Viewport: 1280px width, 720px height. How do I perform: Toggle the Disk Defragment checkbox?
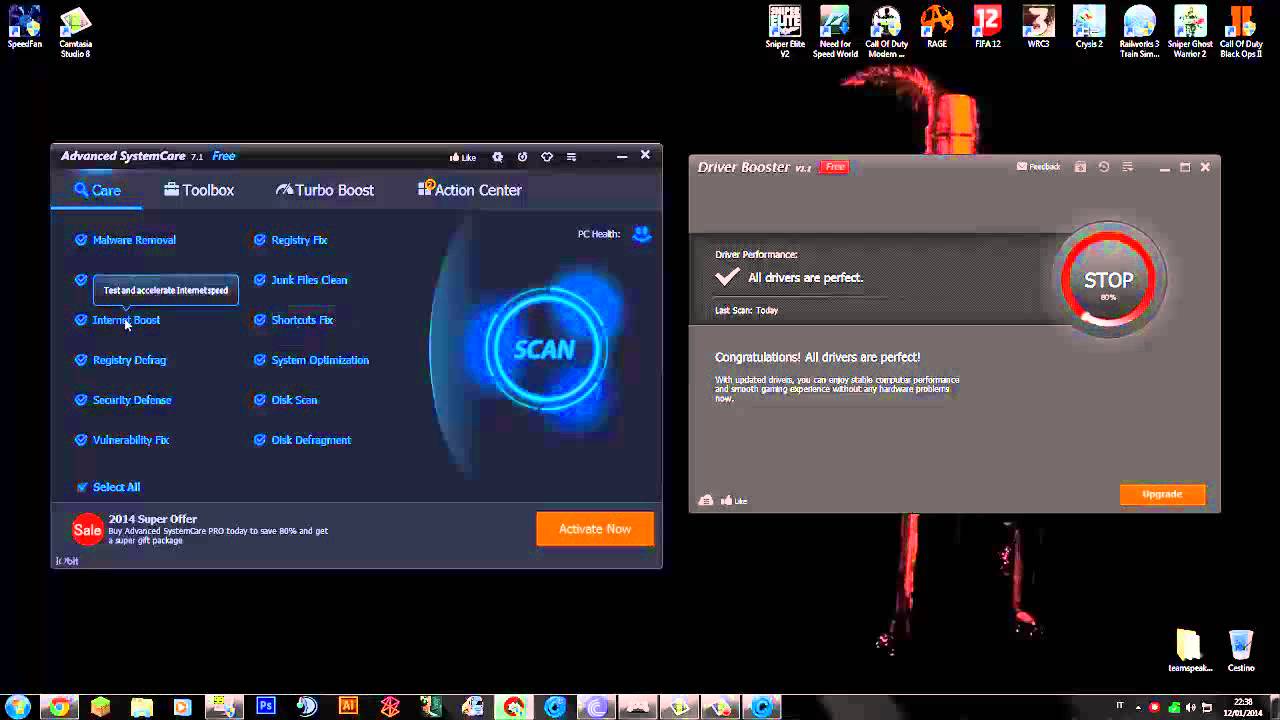[260, 440]
